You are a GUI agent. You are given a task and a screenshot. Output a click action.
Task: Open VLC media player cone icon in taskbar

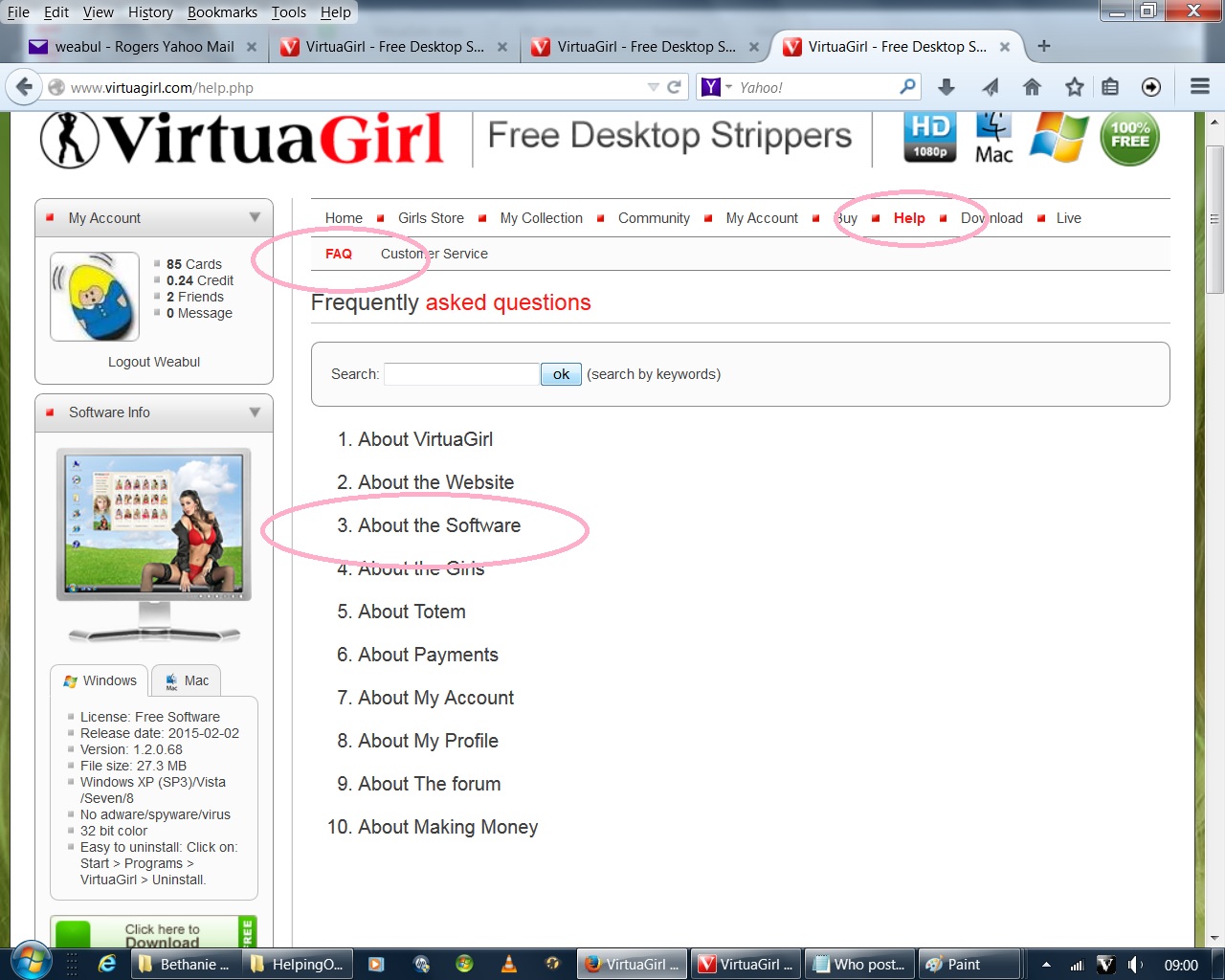pyautogui.click(x=508, y=964)
